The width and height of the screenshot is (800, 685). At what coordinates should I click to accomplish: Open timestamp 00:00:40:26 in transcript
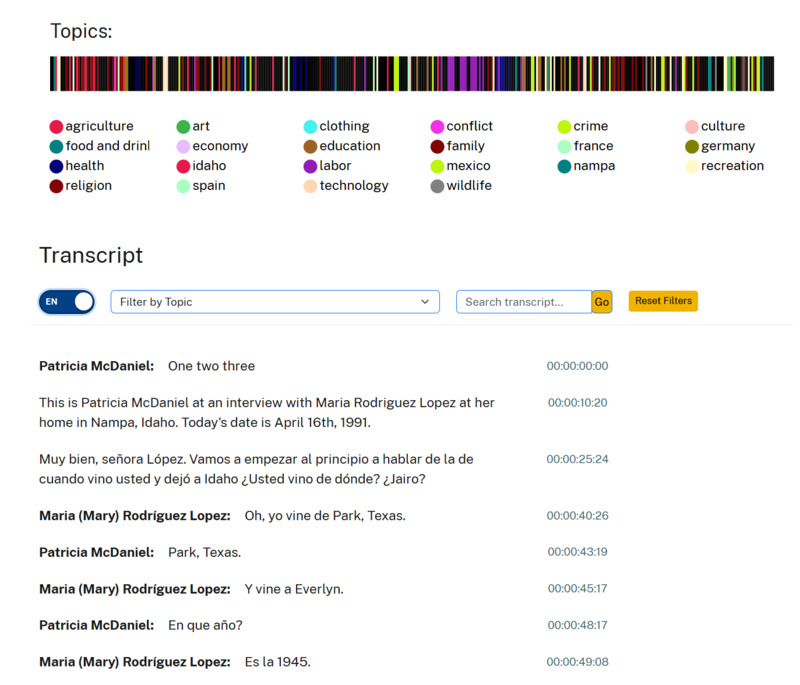tap(577, 516)
